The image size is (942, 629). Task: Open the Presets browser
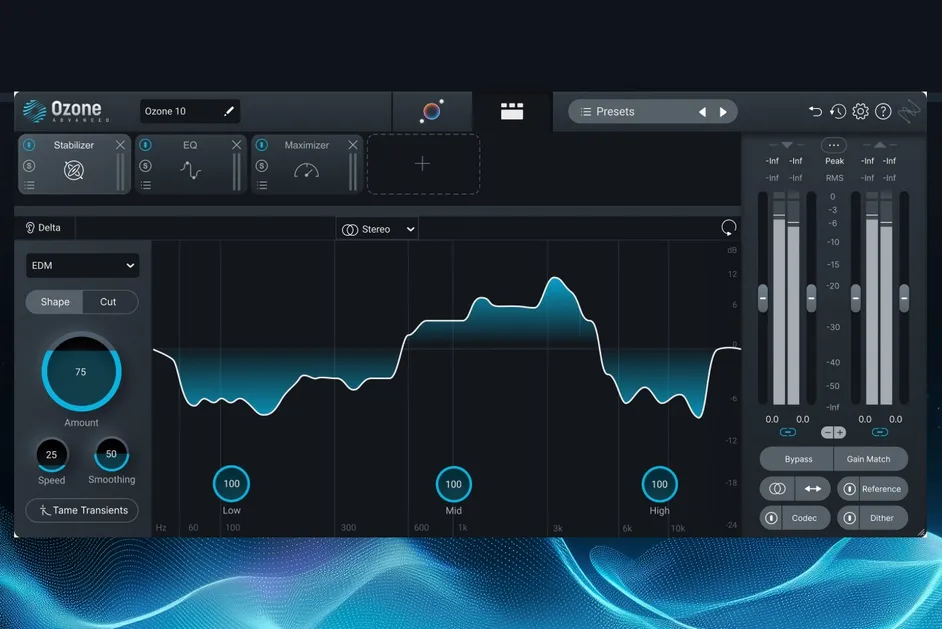click(631, 112)
